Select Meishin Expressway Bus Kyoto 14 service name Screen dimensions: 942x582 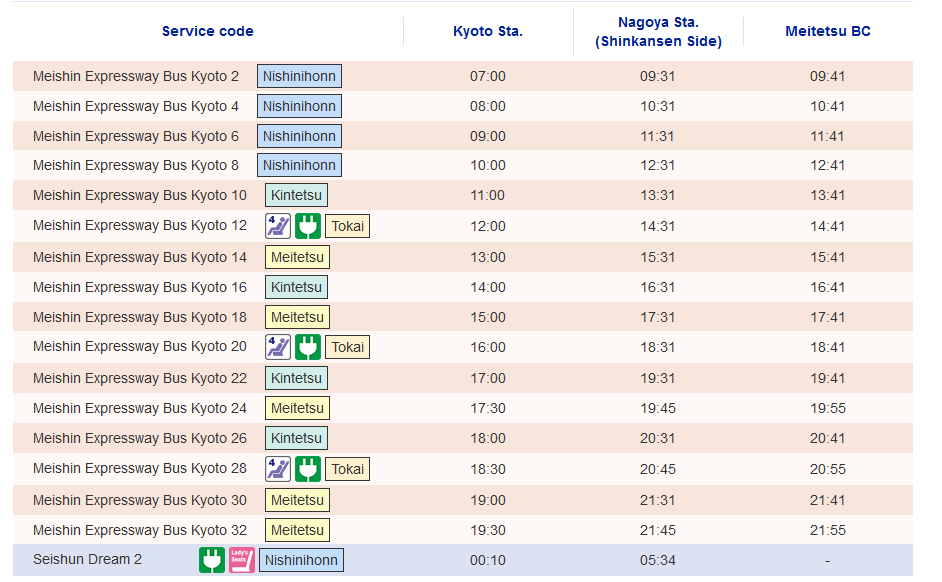tap(140, 257)
